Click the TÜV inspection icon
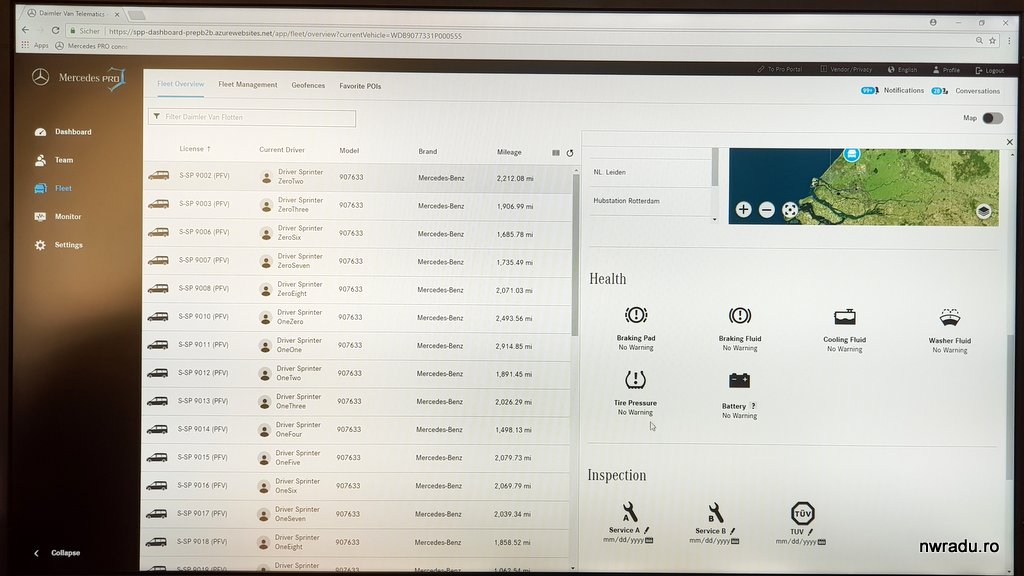The image size is (1024, 576). [x=803, y=513]
